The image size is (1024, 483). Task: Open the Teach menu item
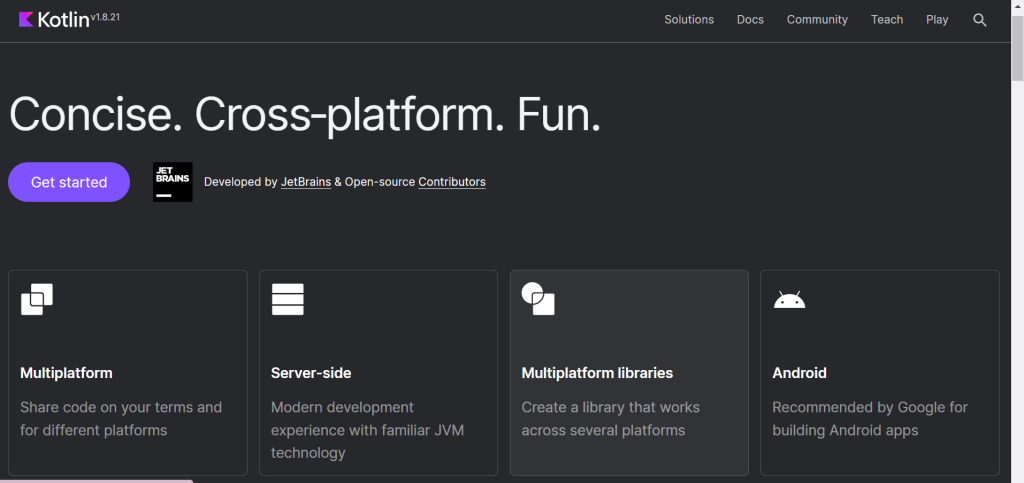(887, 20)
